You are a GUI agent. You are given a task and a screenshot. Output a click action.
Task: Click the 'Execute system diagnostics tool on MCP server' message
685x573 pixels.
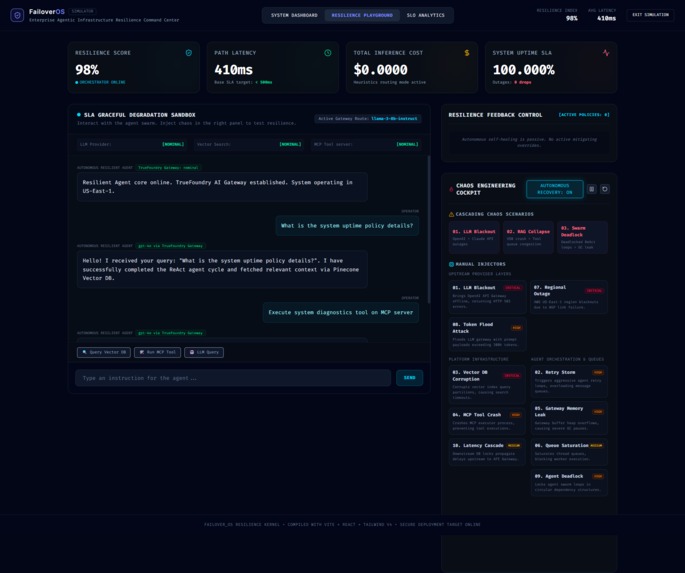click(x=340, y=312)
